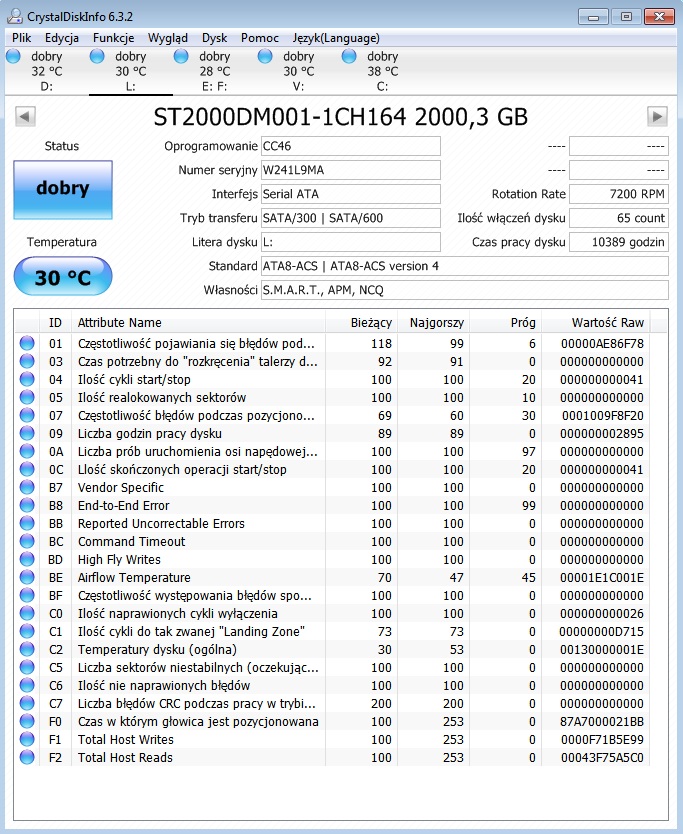Click the status orb for Total Host Writes
This screenshot has width=683, height=834.
(x=27, y=739)
